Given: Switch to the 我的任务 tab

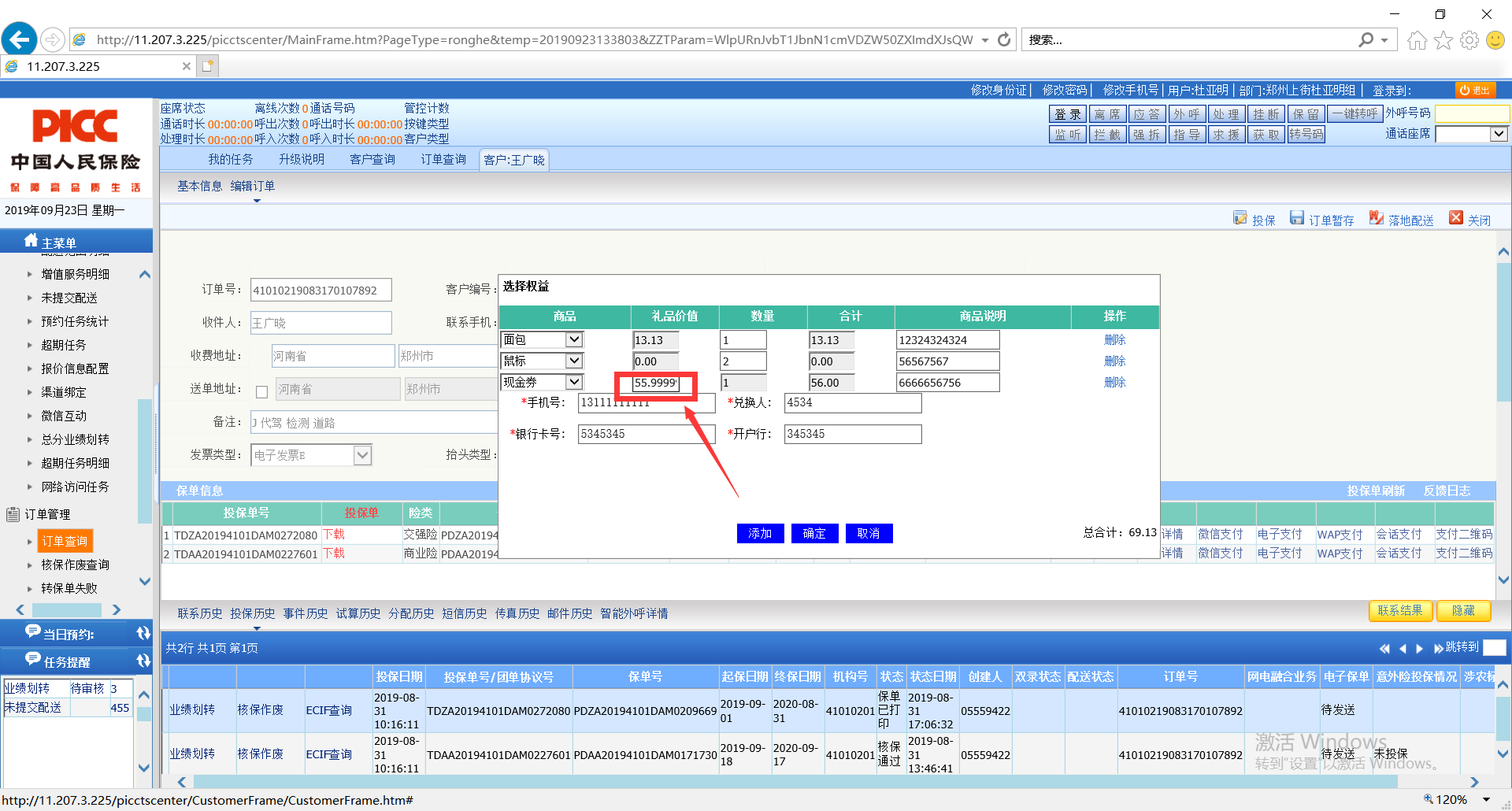Looking at the screenshot, I should point(230,160).
